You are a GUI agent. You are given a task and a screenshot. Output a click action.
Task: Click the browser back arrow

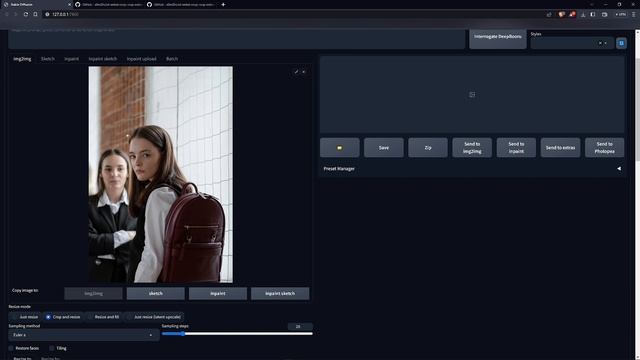pos(7,14)
